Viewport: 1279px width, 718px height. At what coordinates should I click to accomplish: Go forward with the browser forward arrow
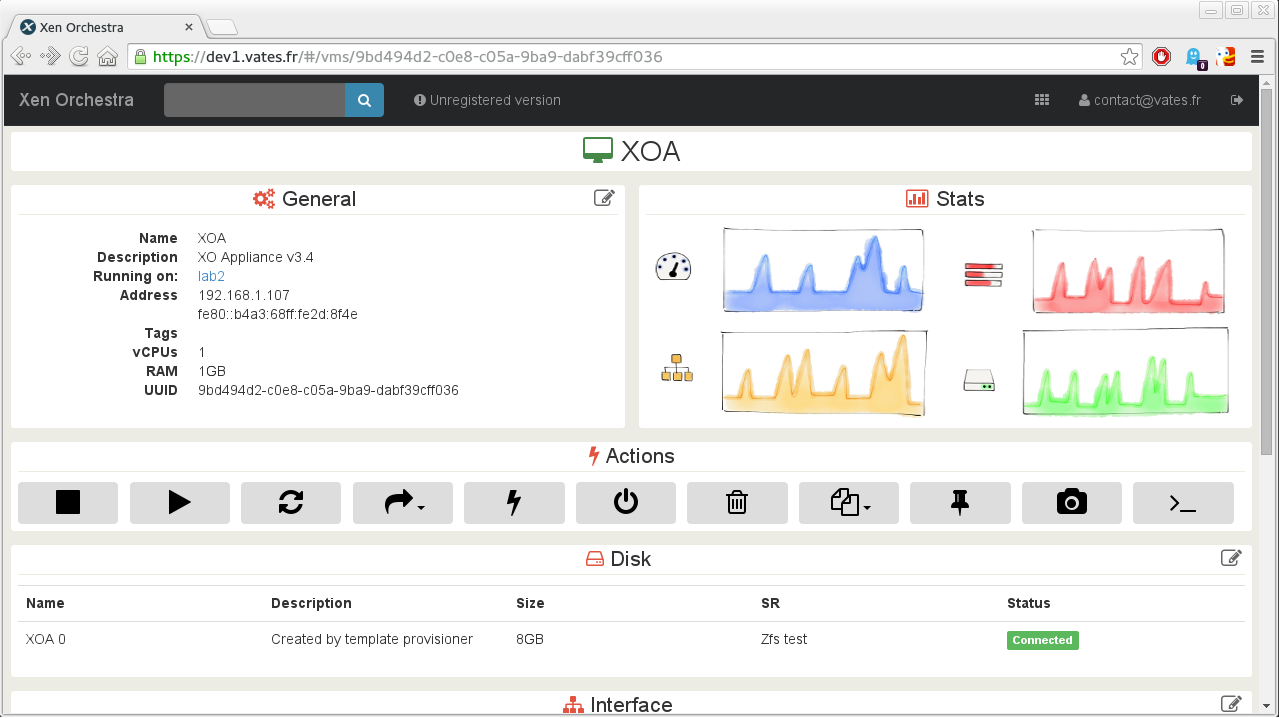(50, 57)
